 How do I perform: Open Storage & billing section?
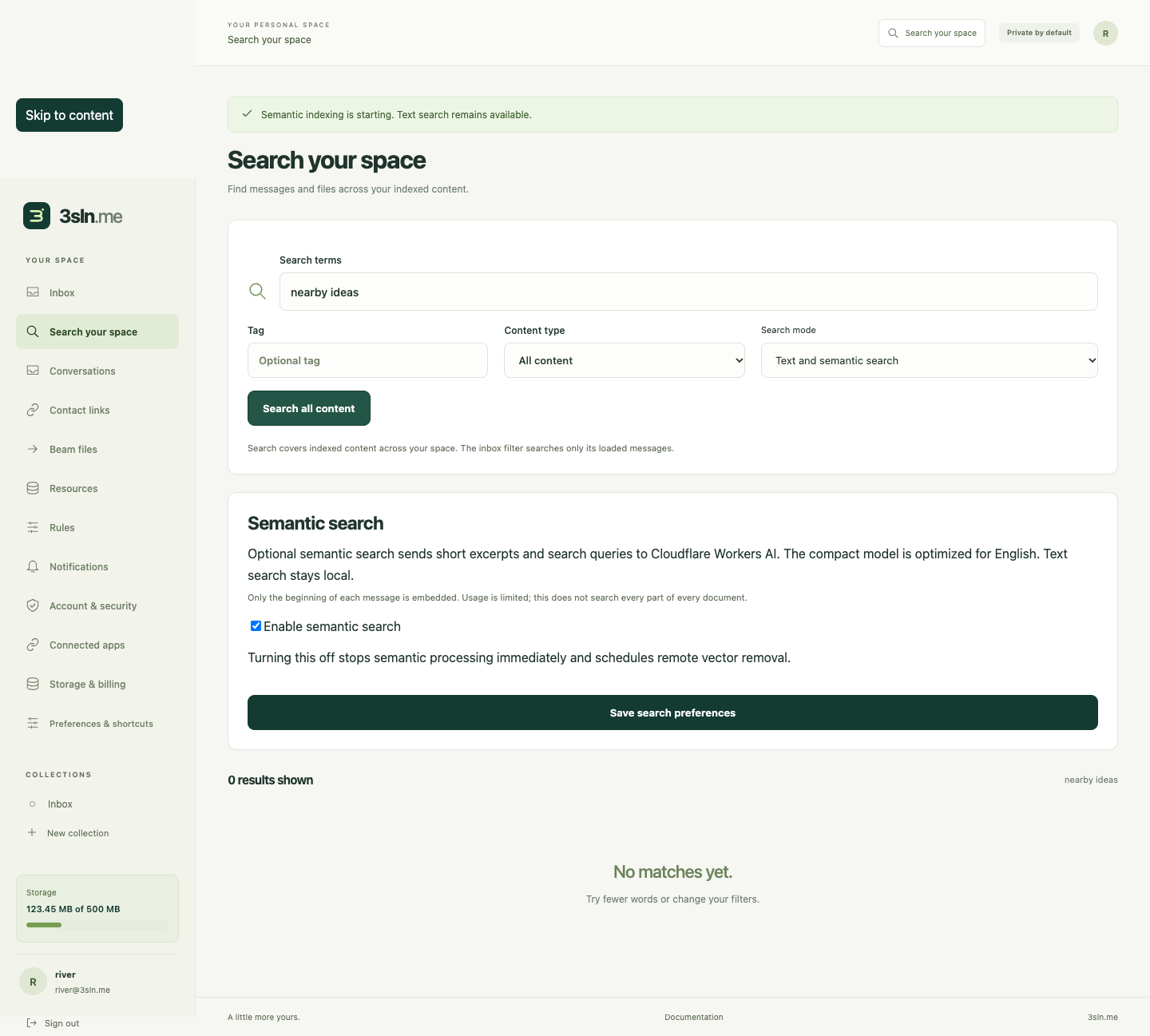tap(97, 684)
